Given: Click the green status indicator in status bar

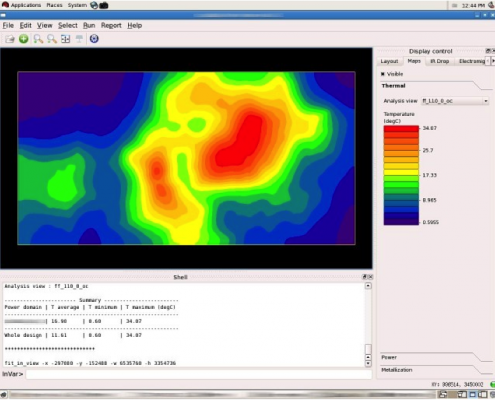Looking at the screenshot, I should click(x=492, y=384).
